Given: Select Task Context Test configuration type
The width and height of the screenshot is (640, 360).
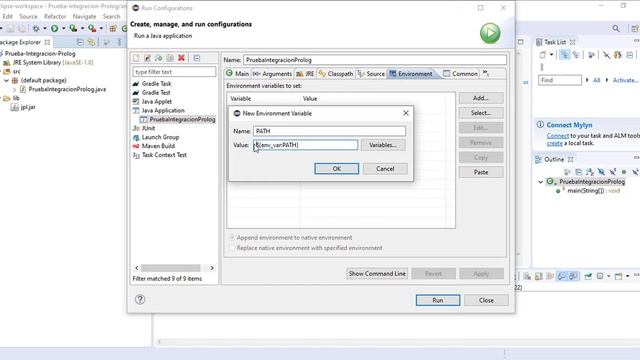Looking at the screenshot, I should [x=164, y=155].
